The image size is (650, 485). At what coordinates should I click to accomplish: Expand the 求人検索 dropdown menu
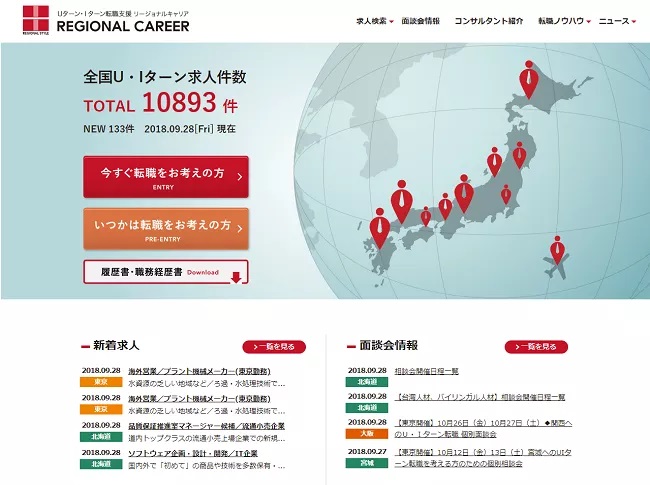(375, 21)
